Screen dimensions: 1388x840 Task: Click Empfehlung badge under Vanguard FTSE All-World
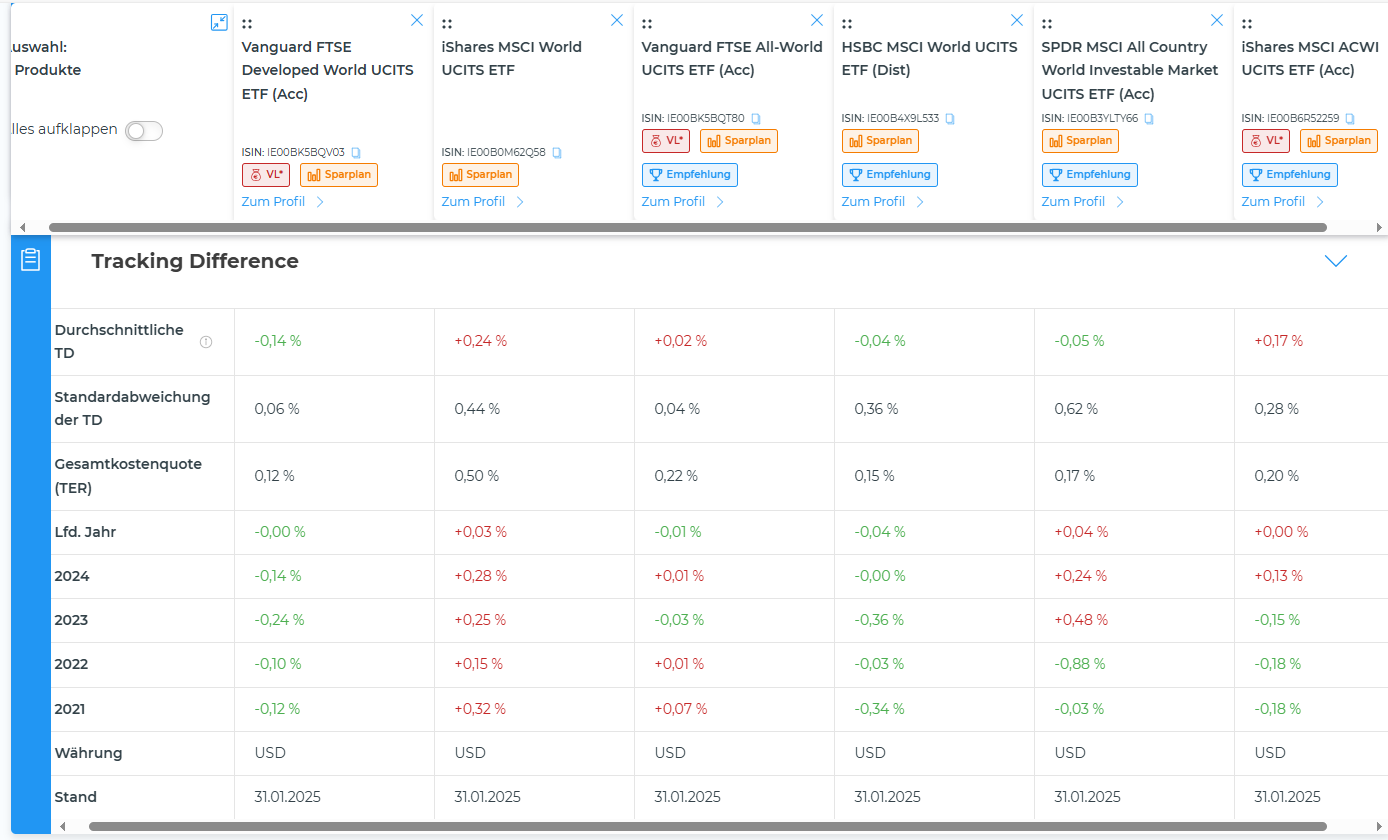[x=690, y=175]
